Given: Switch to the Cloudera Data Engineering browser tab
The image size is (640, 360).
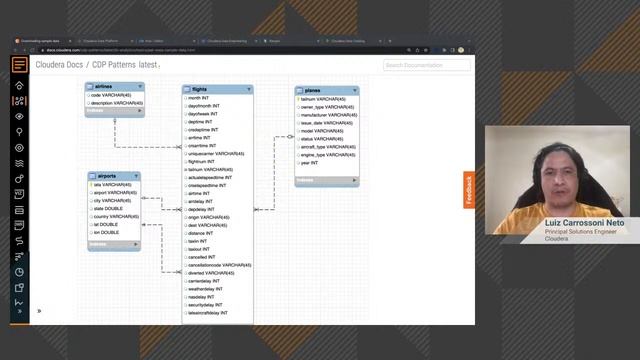Looking at the screenshot, I should click(x=228, y=41).
